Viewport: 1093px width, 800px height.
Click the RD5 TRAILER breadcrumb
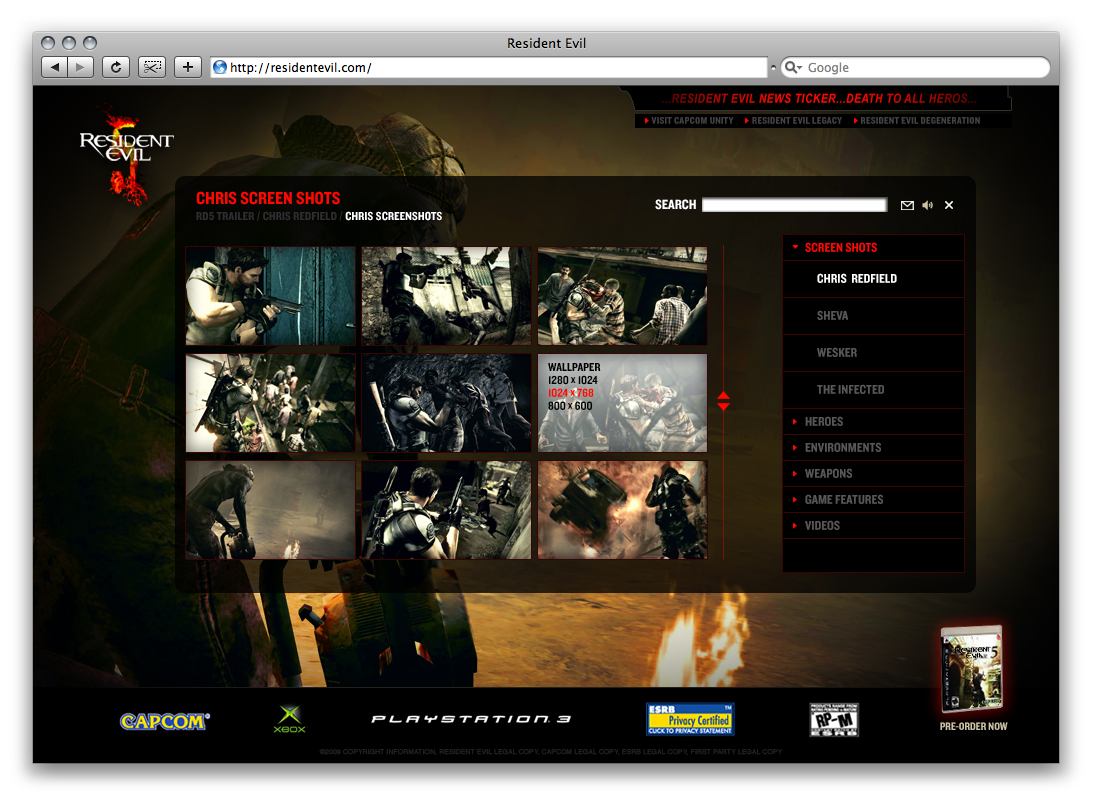click(x=224, y=216)
